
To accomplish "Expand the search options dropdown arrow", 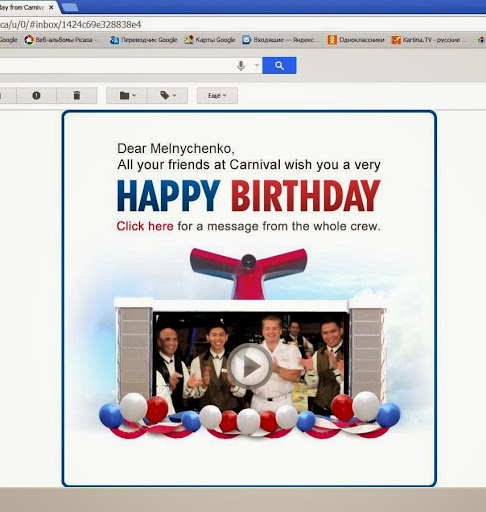I will pyautogui.click(x=257, y=65).
